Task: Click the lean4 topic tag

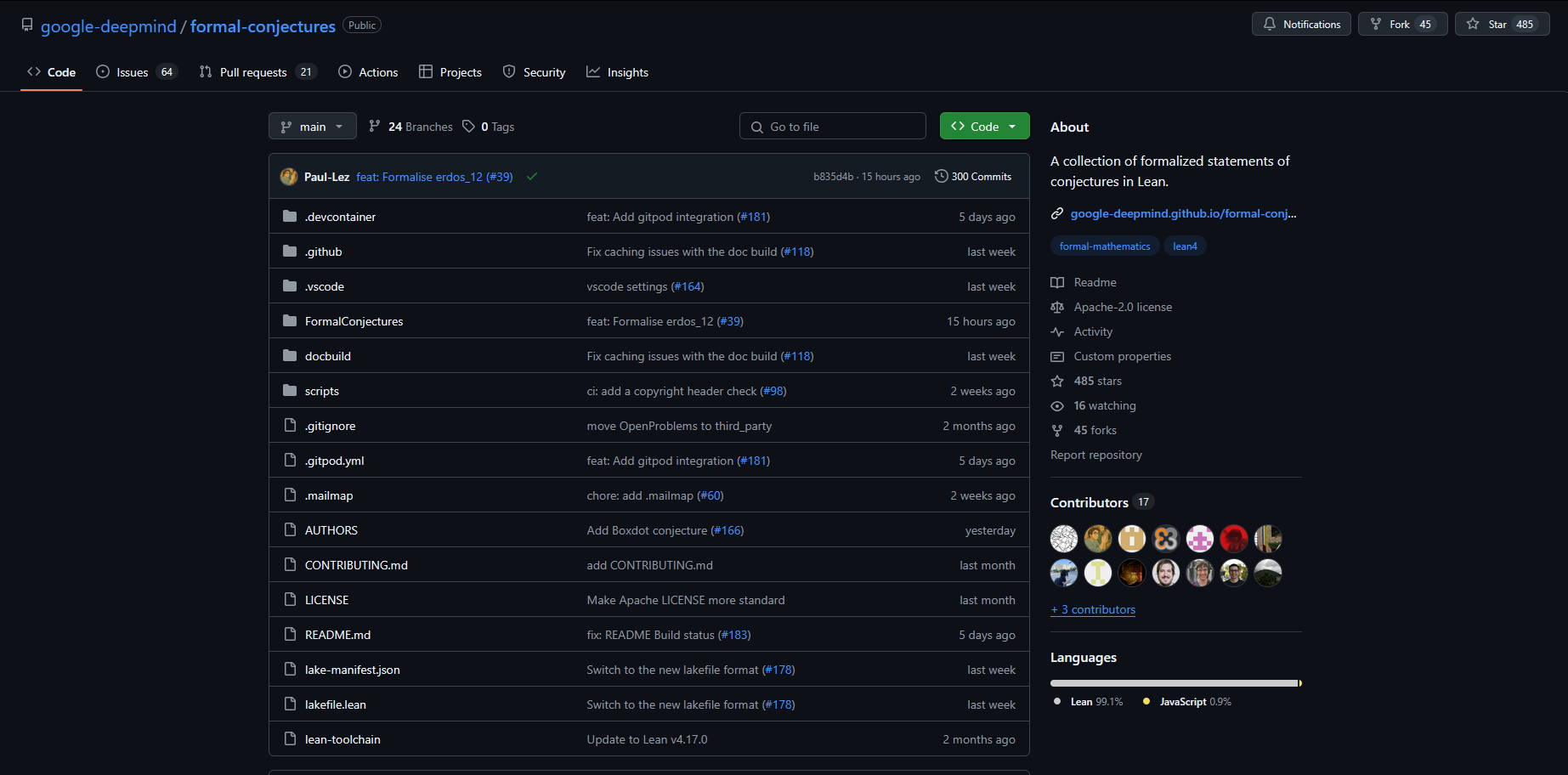Action: pos(1185,246)
